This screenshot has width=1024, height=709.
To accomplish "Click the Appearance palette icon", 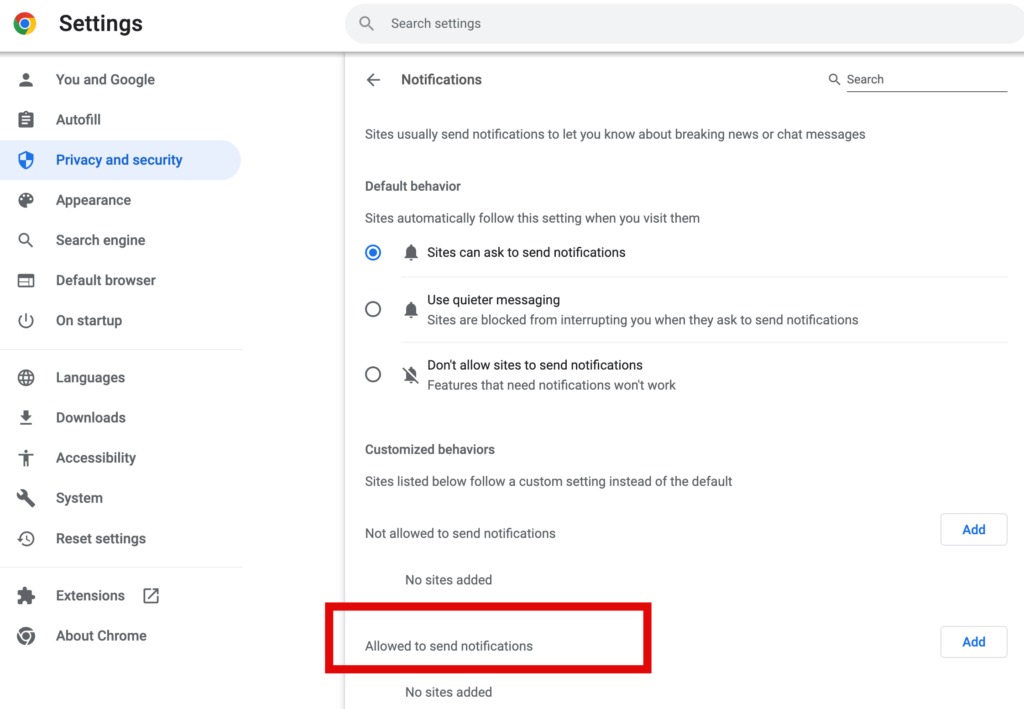I will [x=26, y=200].
